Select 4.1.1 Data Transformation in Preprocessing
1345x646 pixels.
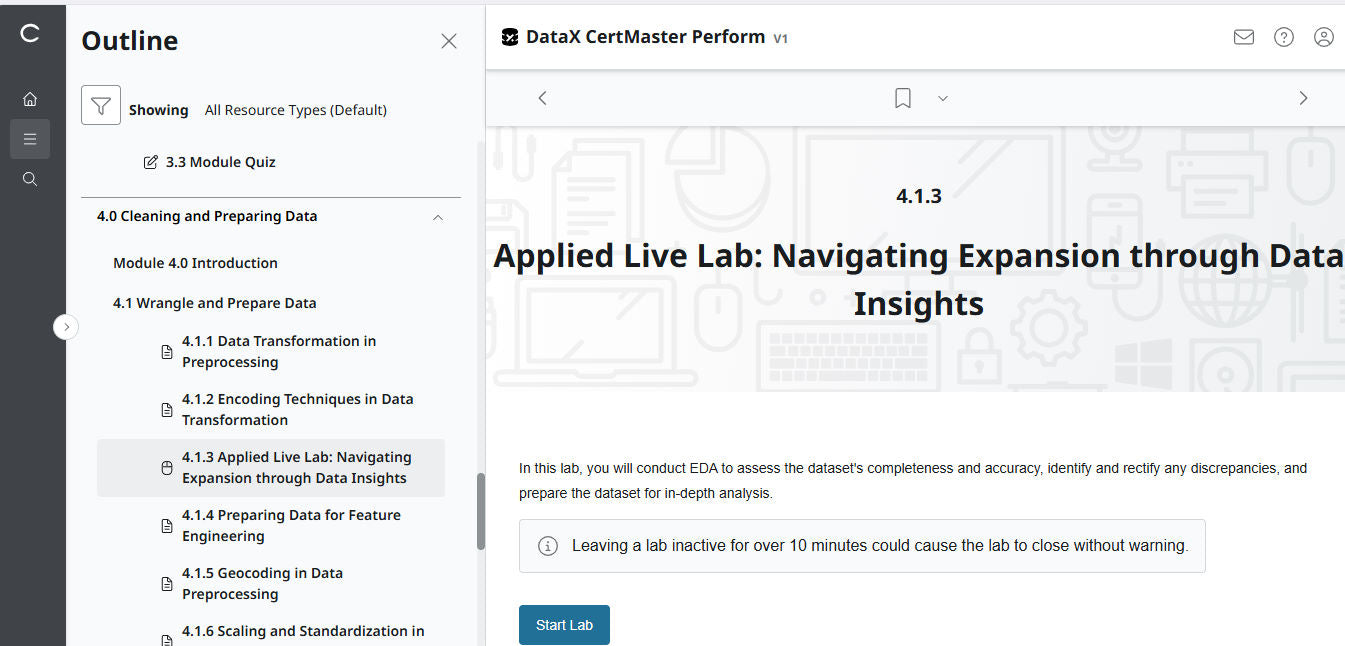279,351
